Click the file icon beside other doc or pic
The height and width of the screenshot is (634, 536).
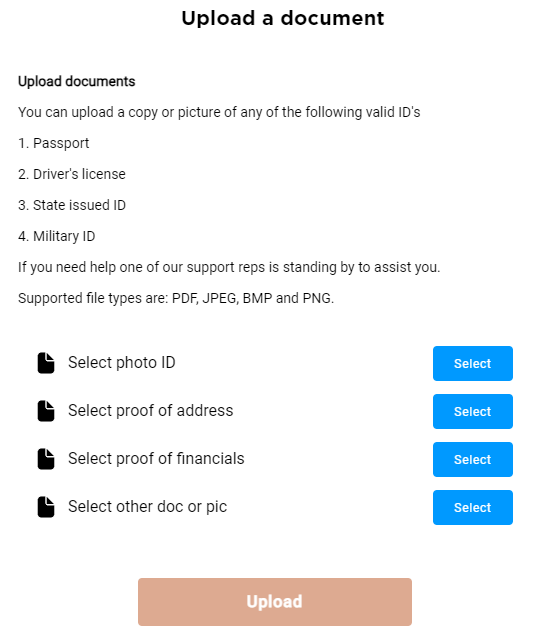coord(46,507)
